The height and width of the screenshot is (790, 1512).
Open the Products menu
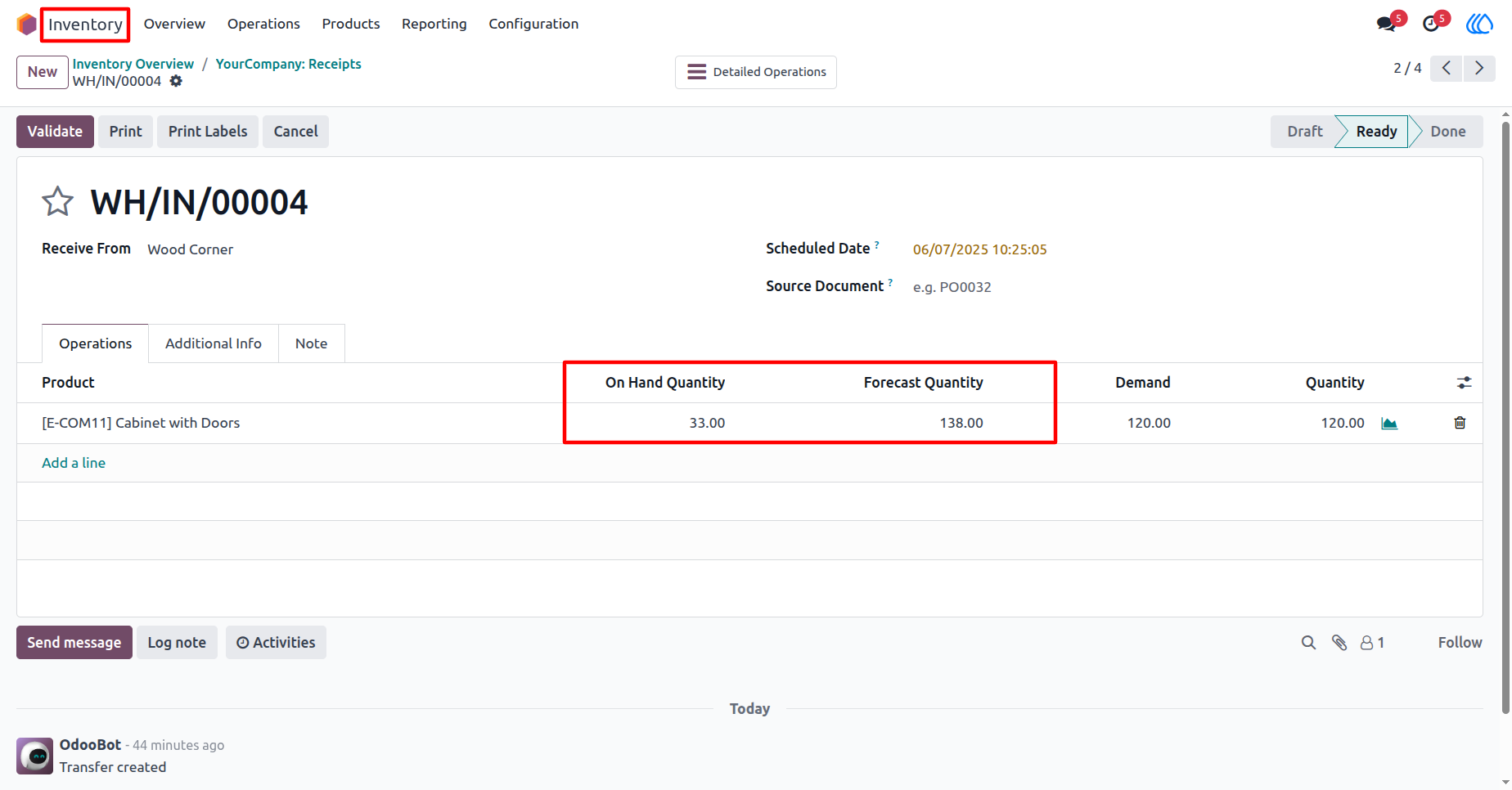tap(351, 24)
